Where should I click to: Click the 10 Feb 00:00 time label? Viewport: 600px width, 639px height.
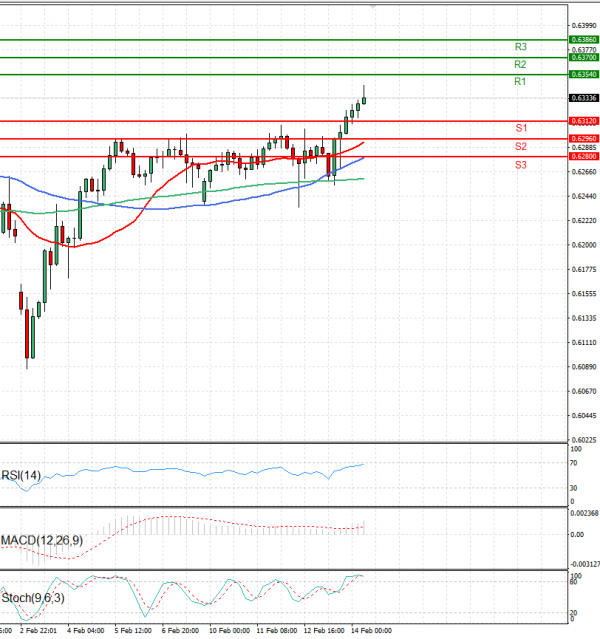click(229, 630)
